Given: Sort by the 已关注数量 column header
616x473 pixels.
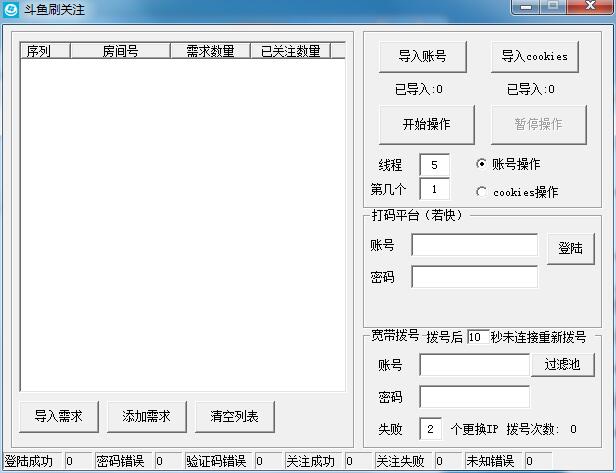Looking at the screenshot, I should click(291, 51).
